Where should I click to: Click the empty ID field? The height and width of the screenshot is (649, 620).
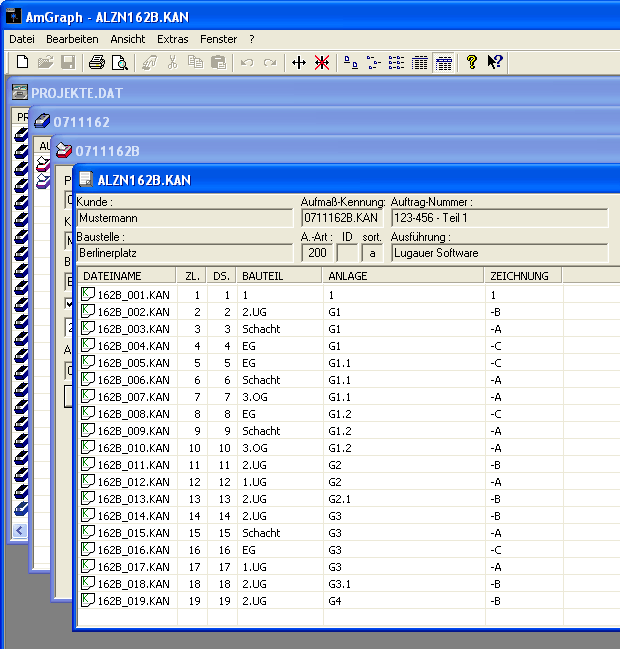347,253
